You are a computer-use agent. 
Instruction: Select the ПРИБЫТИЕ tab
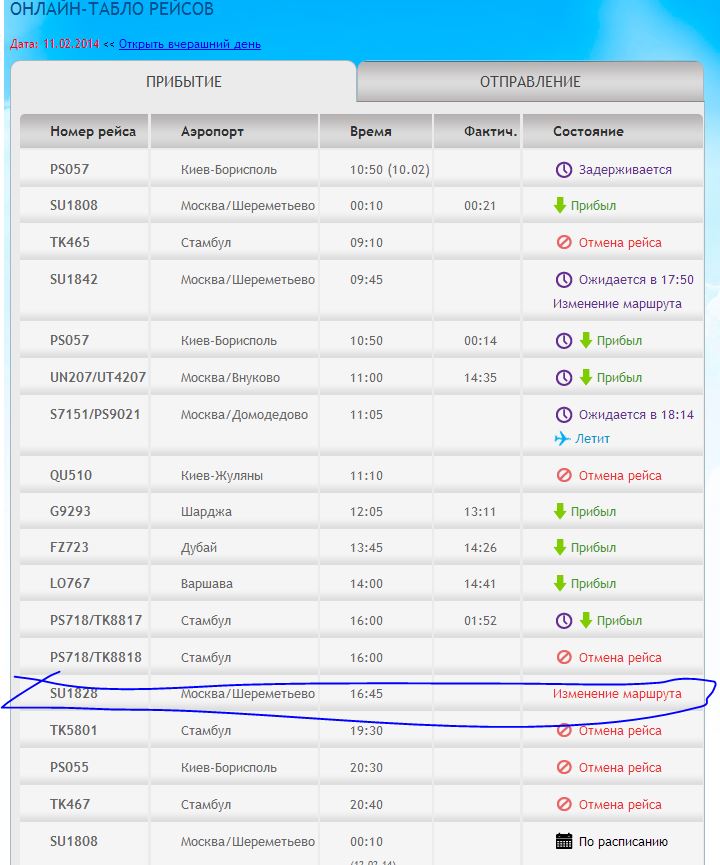tap(184, 82)
